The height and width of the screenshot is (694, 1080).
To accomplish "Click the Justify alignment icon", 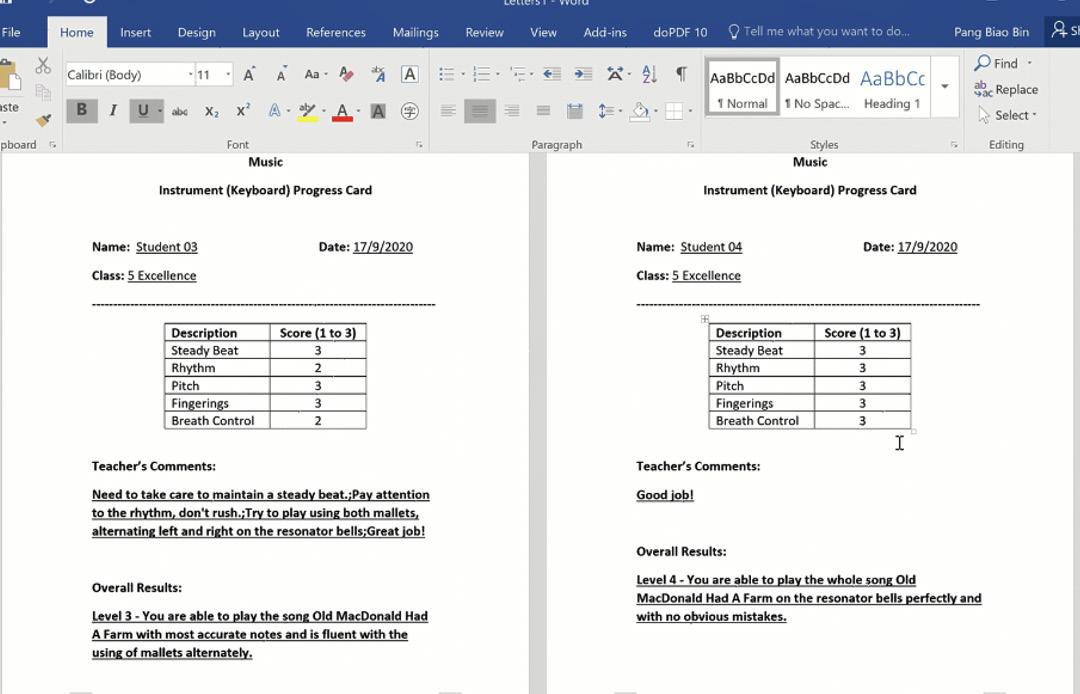I will pos(543,111).
